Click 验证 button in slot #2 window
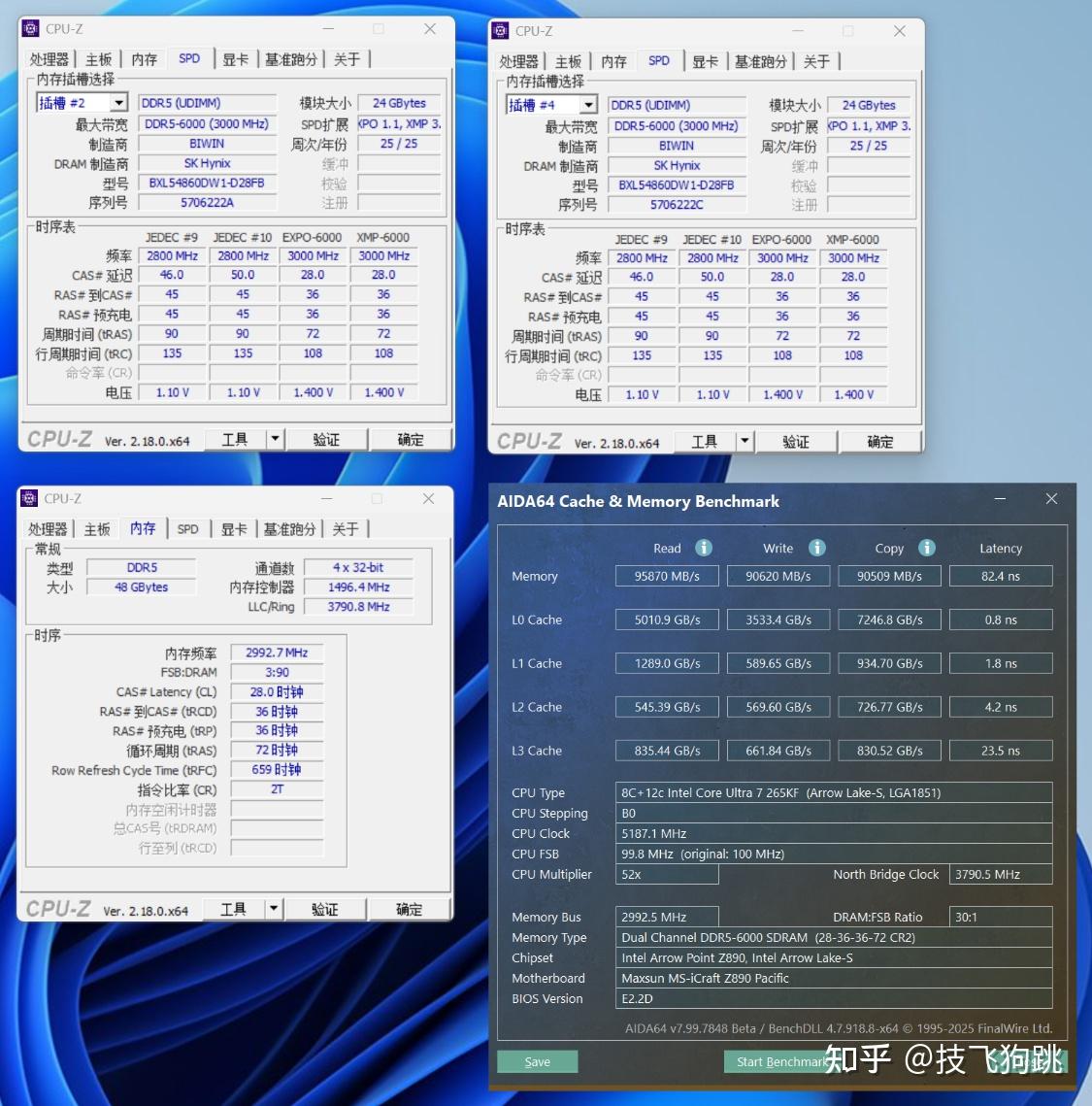Image resolution: width=1092 pixels, height=1106 pixels. [x=326, y=440]
